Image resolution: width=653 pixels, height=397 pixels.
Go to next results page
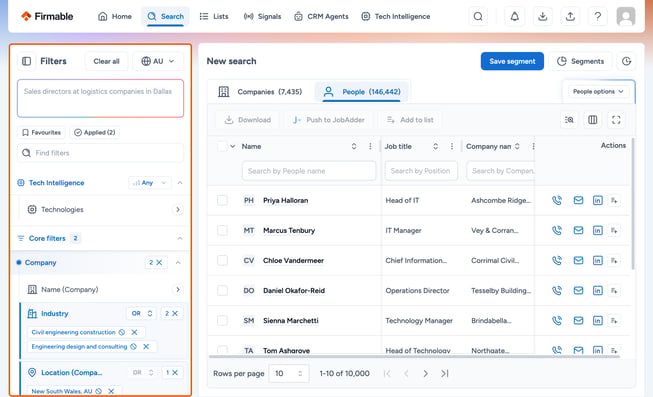425,374
